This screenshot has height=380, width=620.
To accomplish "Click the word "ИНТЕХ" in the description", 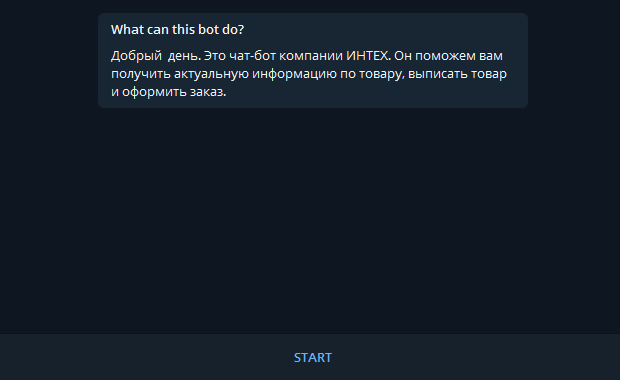I will (x=369, y=56).
